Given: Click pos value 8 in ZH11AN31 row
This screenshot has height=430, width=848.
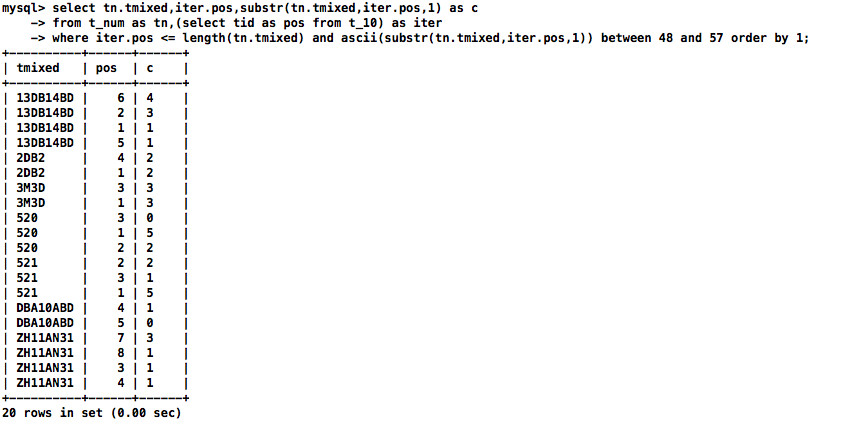Looking at the screenshot, I should [x=121, y=353].
